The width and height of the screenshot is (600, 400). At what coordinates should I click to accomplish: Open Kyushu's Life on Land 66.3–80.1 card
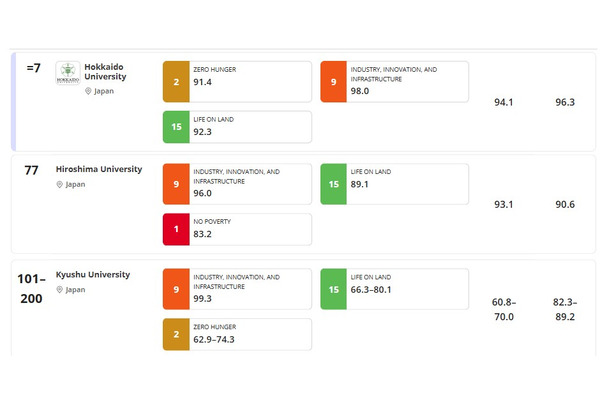[x=395, y=289]
